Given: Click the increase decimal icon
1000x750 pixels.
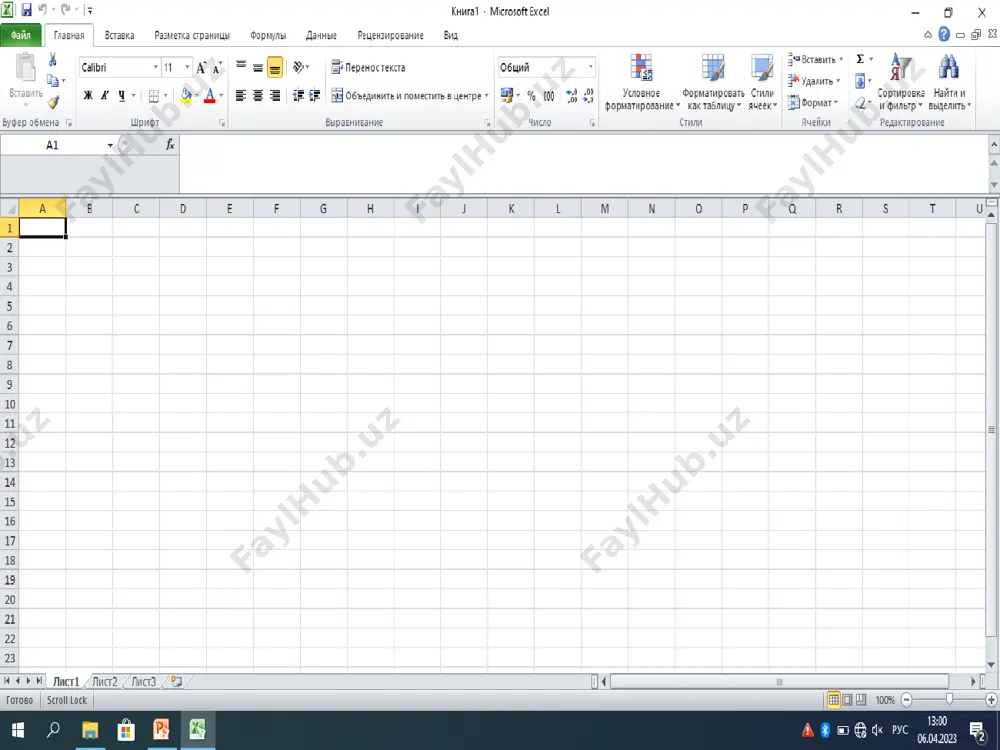Looking at the screenshot, I should (x=571, y=96).
